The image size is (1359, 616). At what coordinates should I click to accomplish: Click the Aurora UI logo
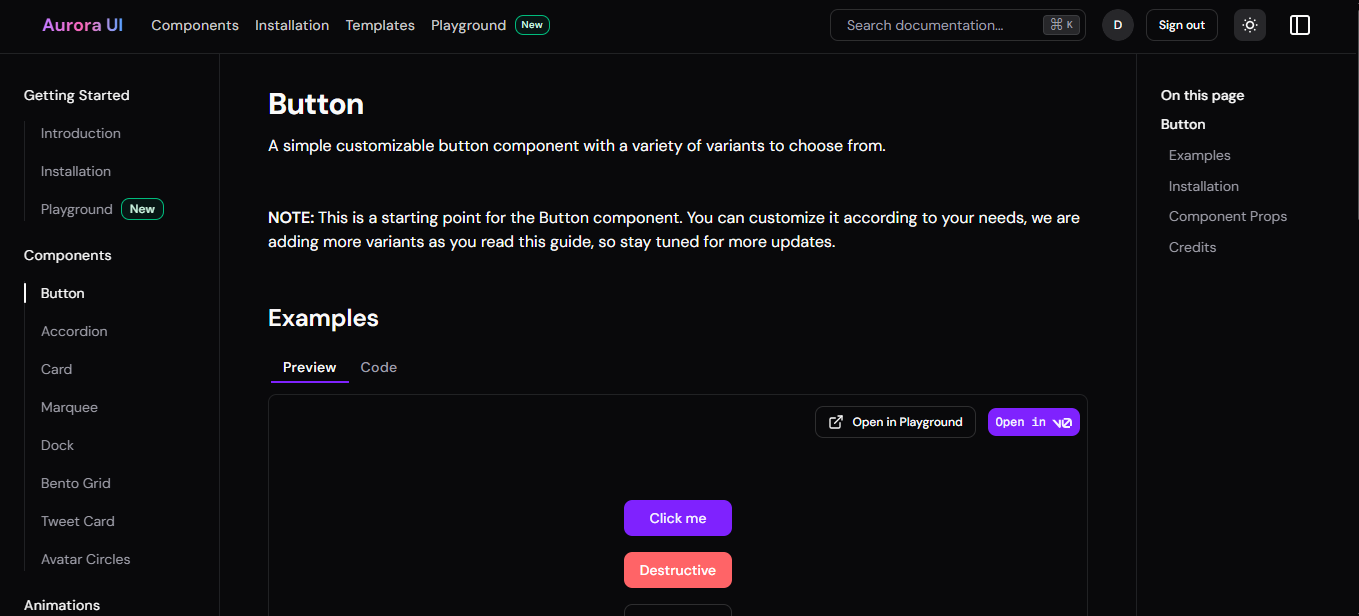[83, 25]
